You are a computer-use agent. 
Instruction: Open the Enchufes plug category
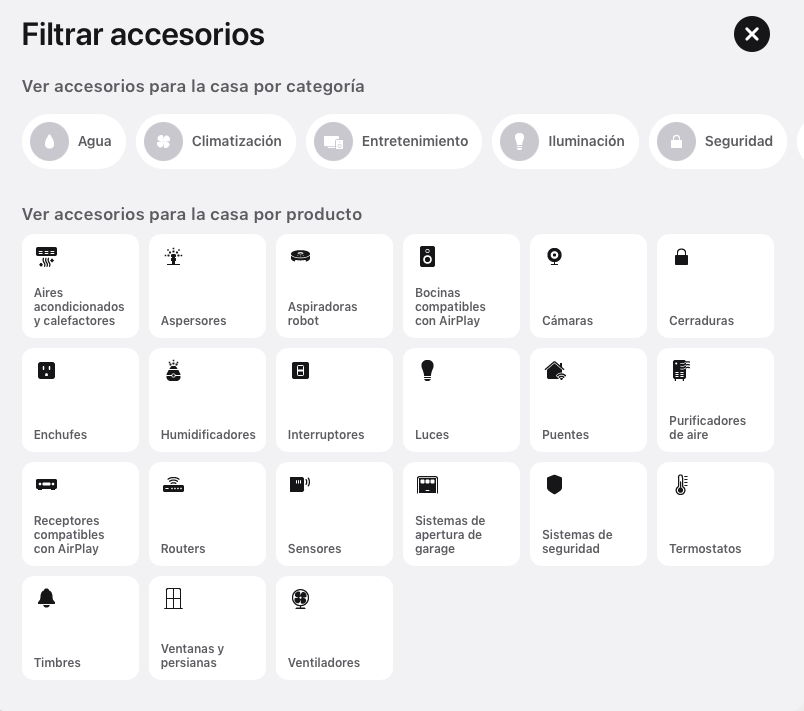tap(80, 399)
